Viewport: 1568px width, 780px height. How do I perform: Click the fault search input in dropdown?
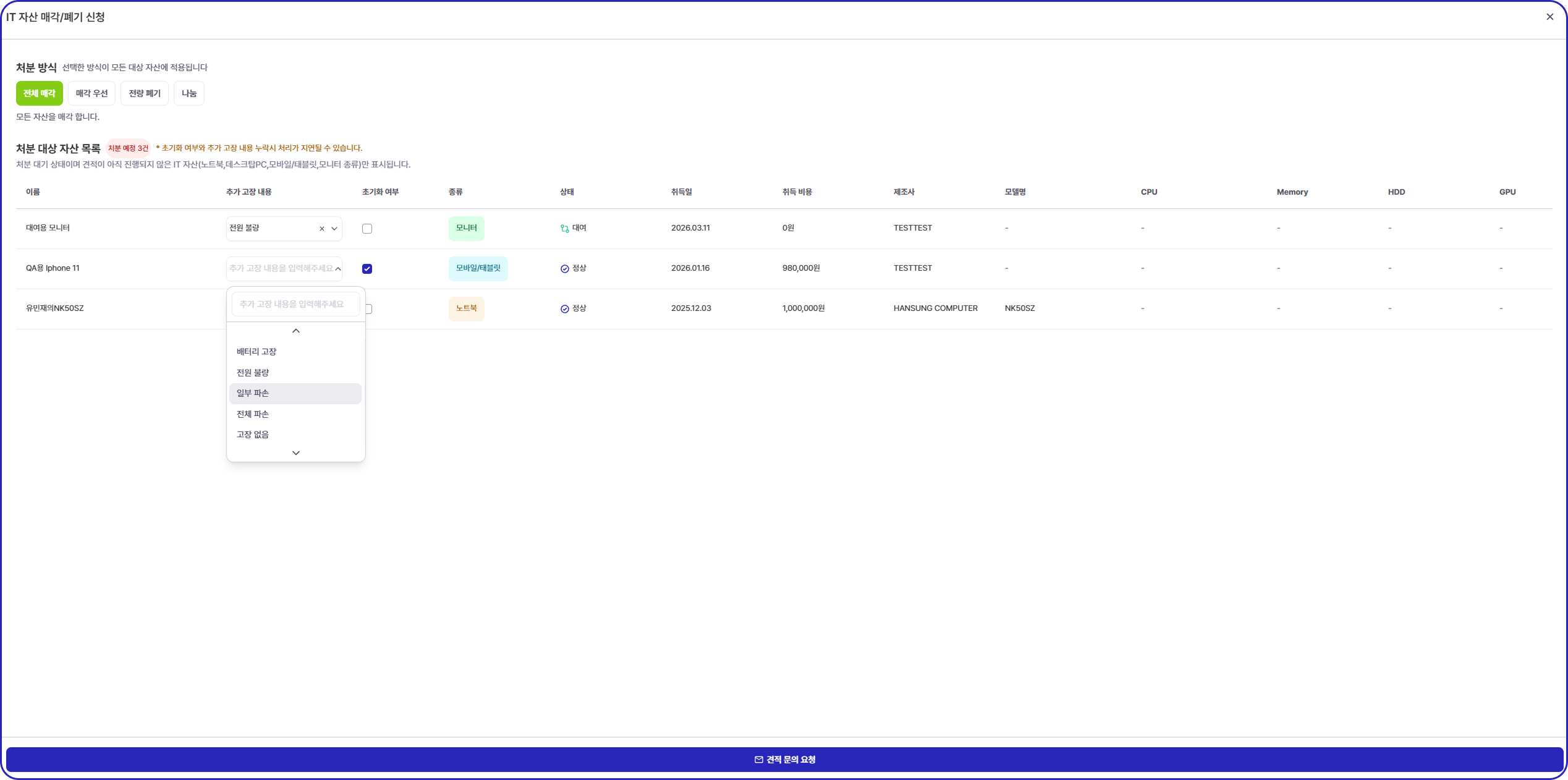(295, 304)
